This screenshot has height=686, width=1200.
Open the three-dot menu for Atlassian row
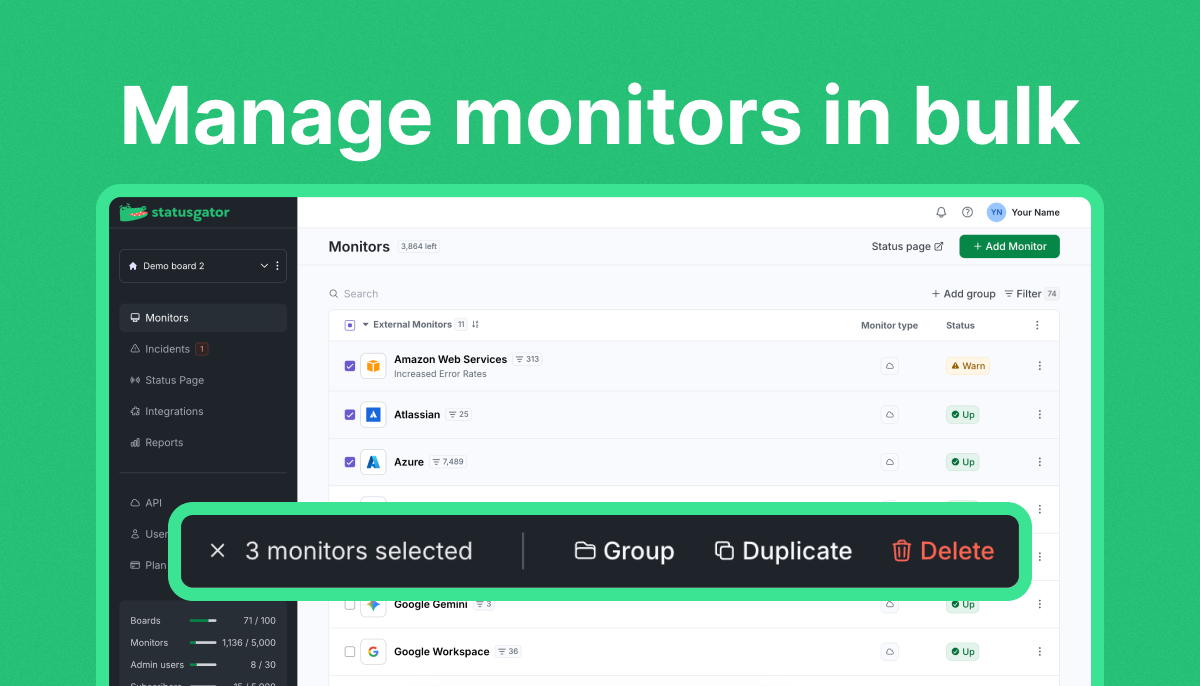[1039, 414]
